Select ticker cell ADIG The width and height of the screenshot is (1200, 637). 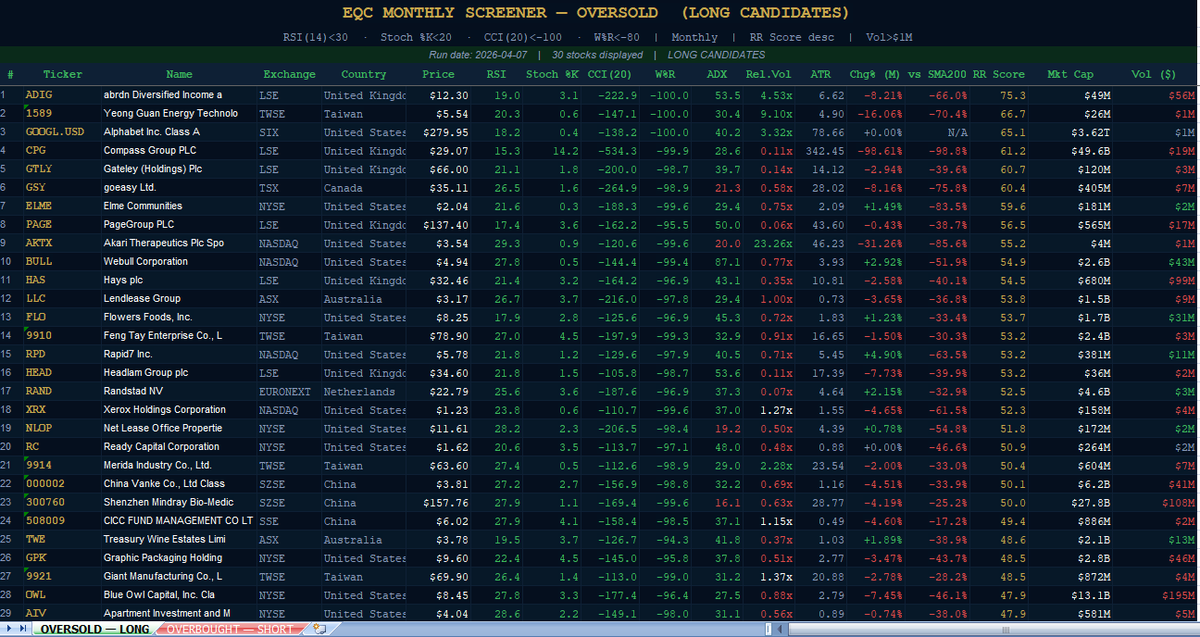[60, 95]
